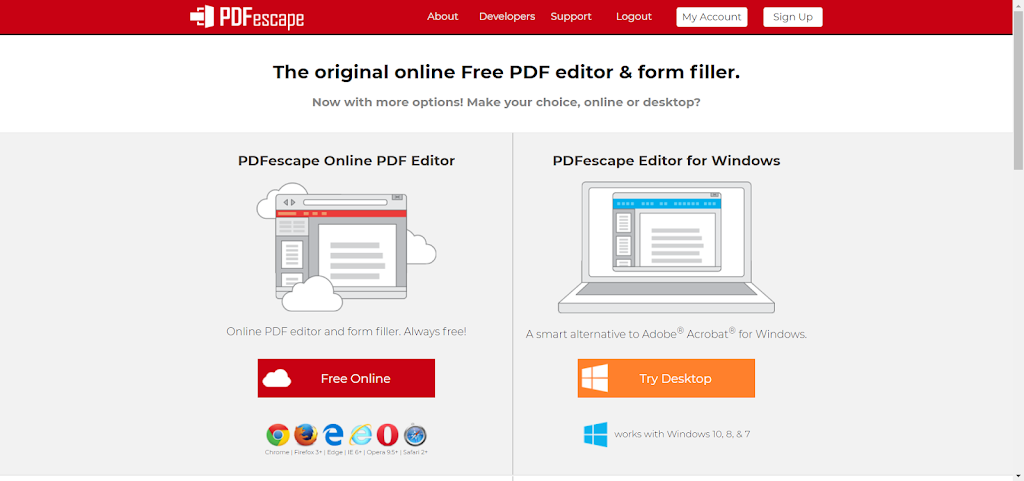Image resolution: width=1024 pixels, height=481 pixels.
Task: Click the Try Desktop button
Action: [x=666, y=378]
